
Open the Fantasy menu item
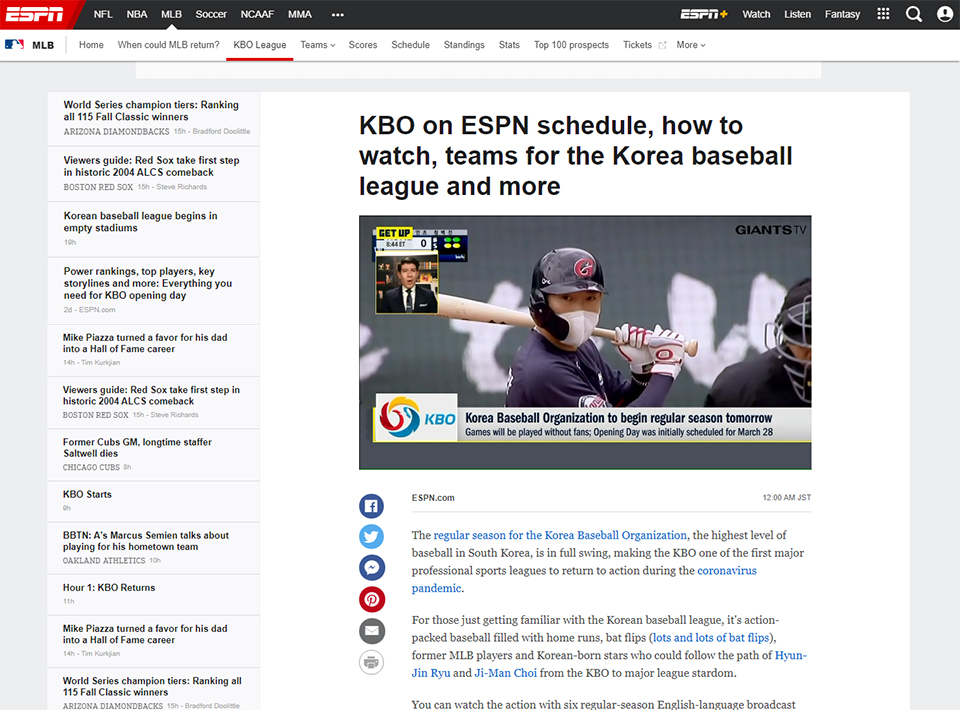[x=842, y=14]
